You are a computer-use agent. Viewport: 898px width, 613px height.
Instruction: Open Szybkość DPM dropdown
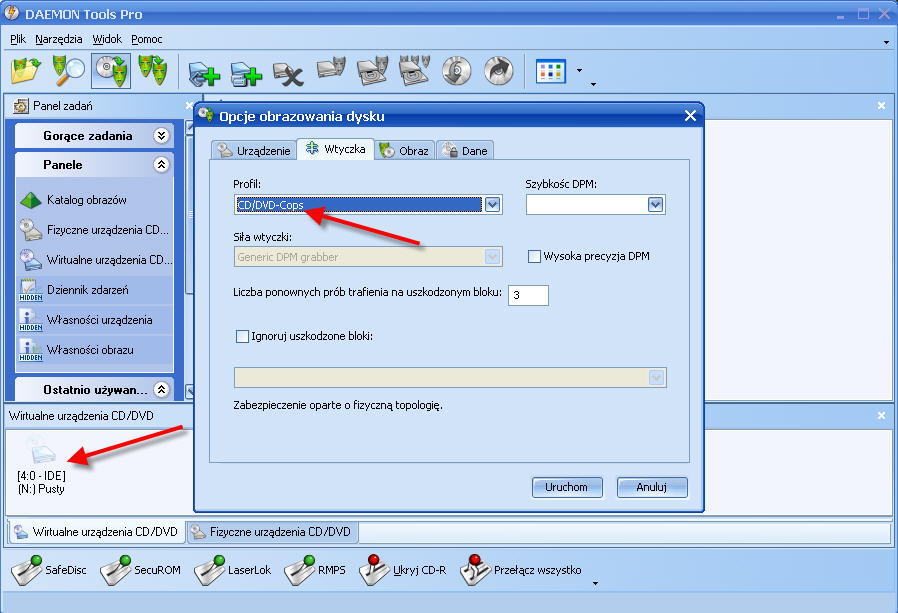pyautogui.click(x=655, y=205)
